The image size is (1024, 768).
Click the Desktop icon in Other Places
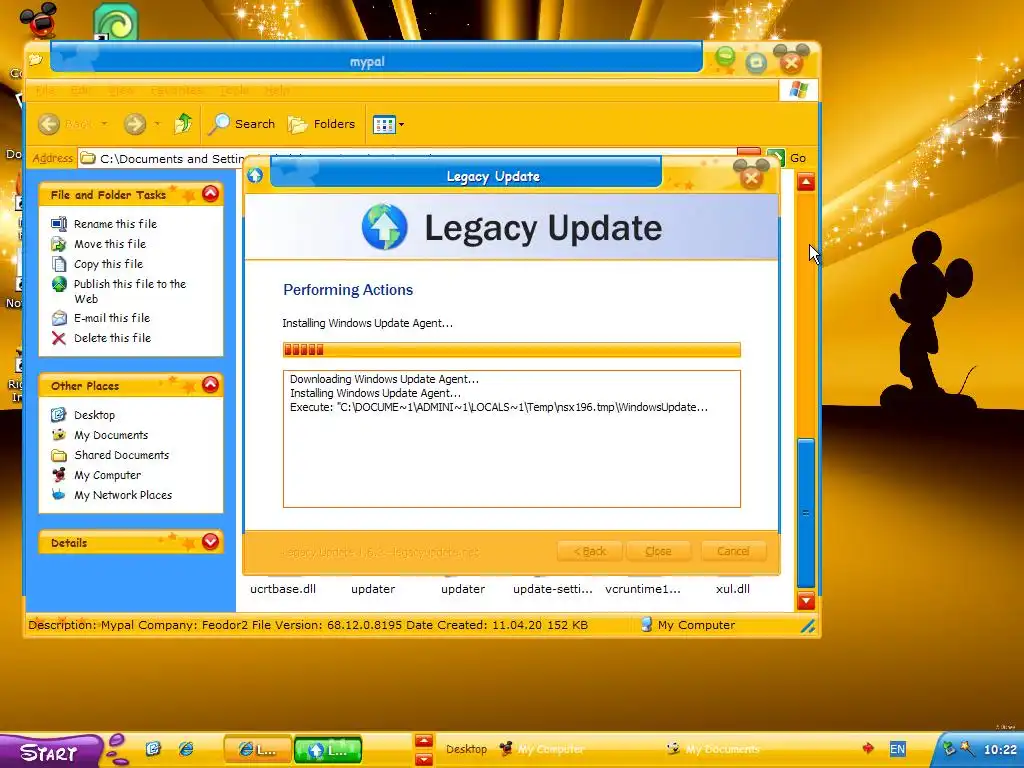pos(59,415)
